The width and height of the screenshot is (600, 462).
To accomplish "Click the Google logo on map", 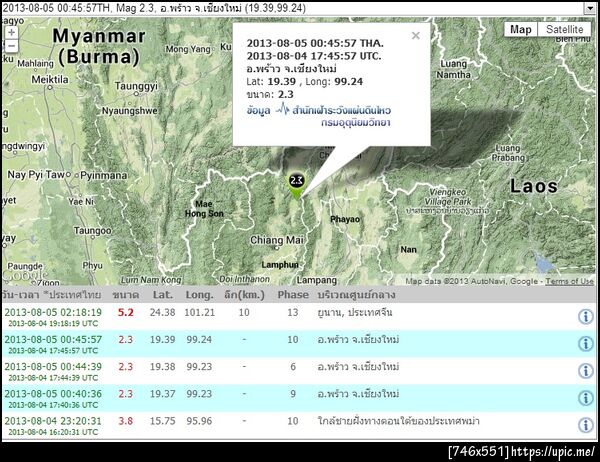I will [25, 275].
